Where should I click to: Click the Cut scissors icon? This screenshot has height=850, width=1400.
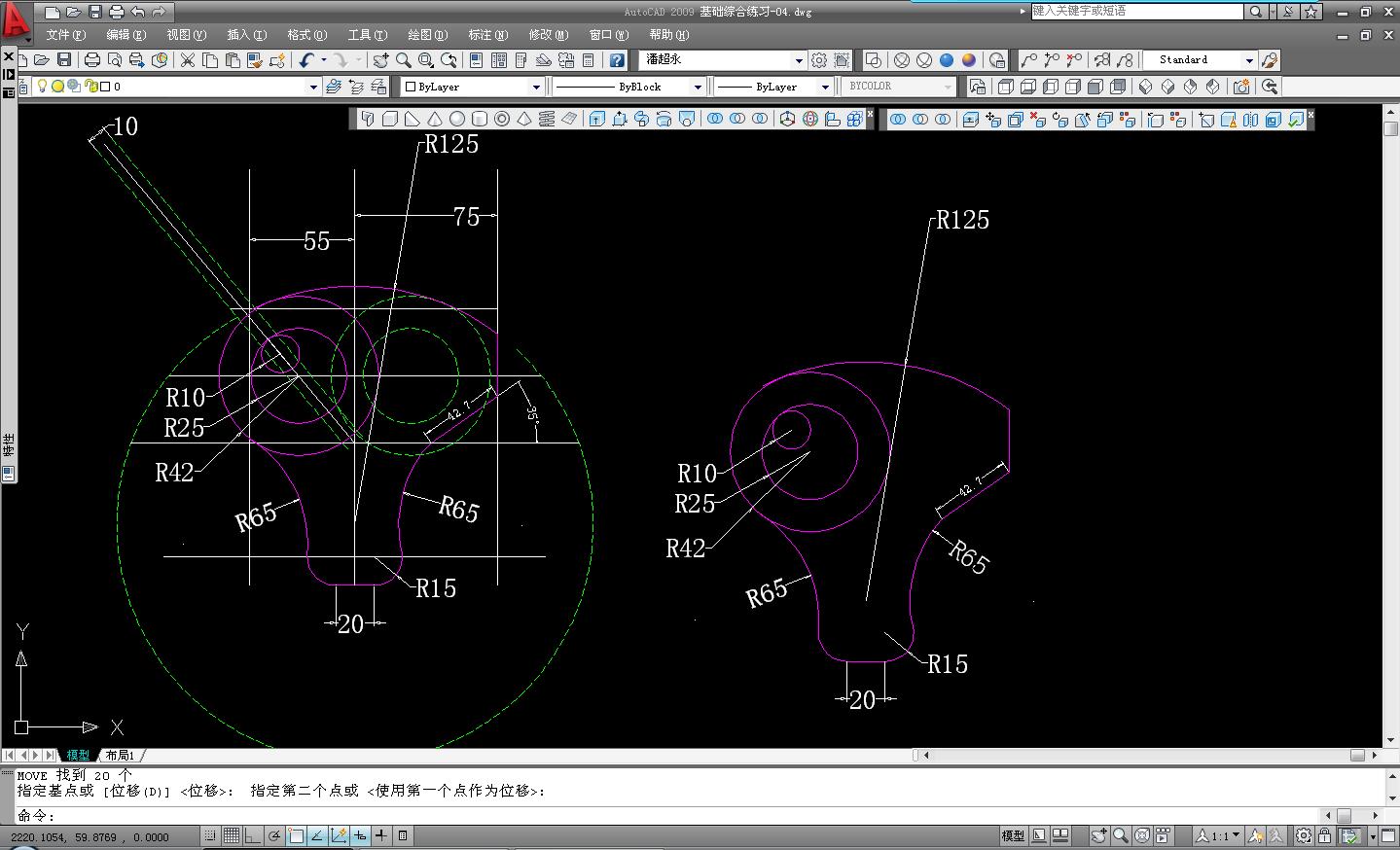[x=188, y=60]
